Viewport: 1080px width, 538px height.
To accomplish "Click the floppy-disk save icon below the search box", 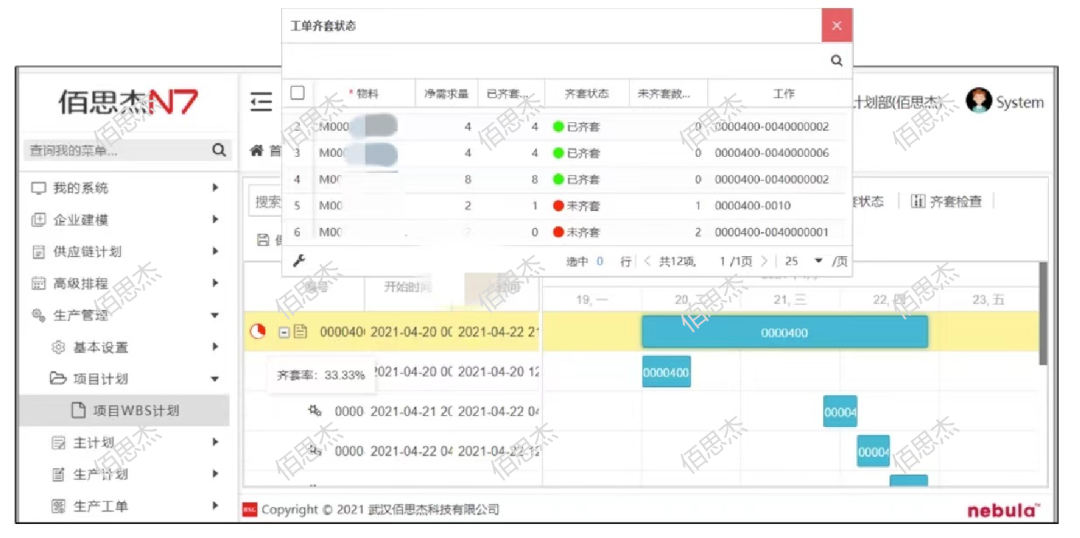I will [x=263, y=239].
